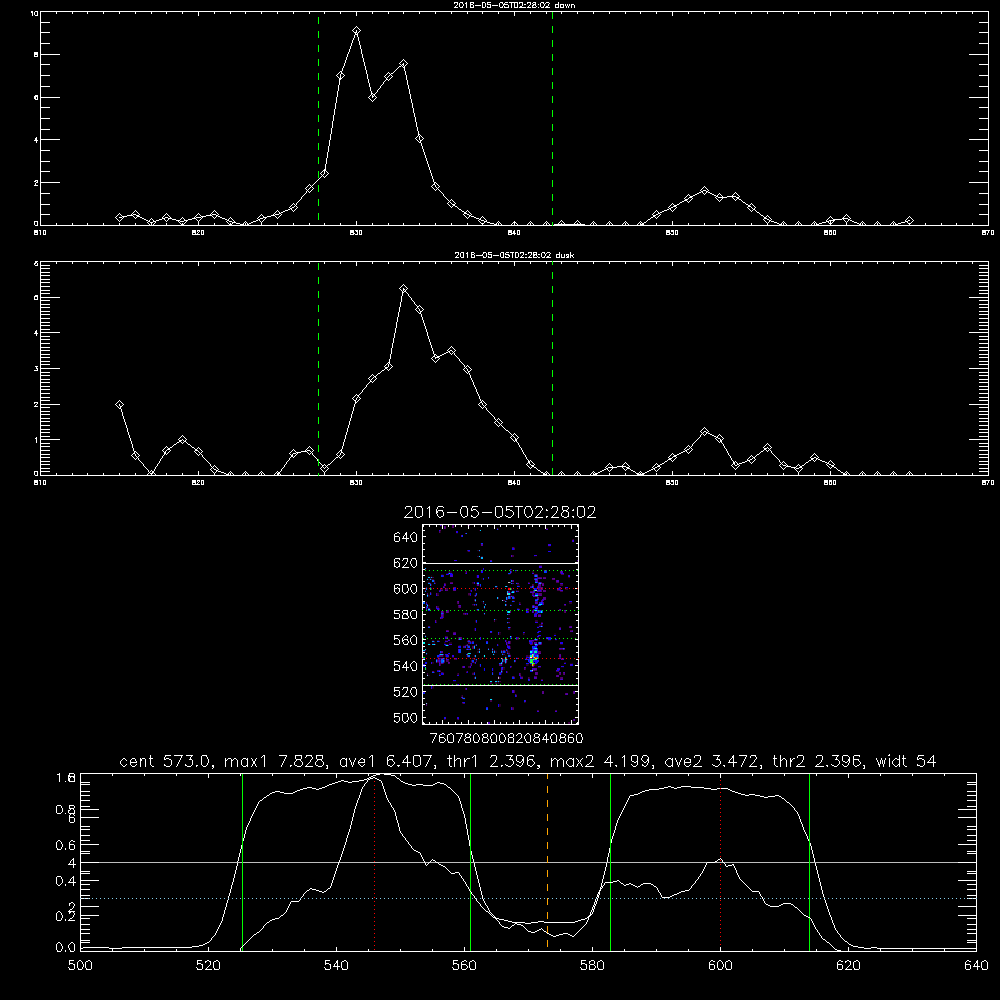Click heat map y-axis label '520'

click(406, 692)
